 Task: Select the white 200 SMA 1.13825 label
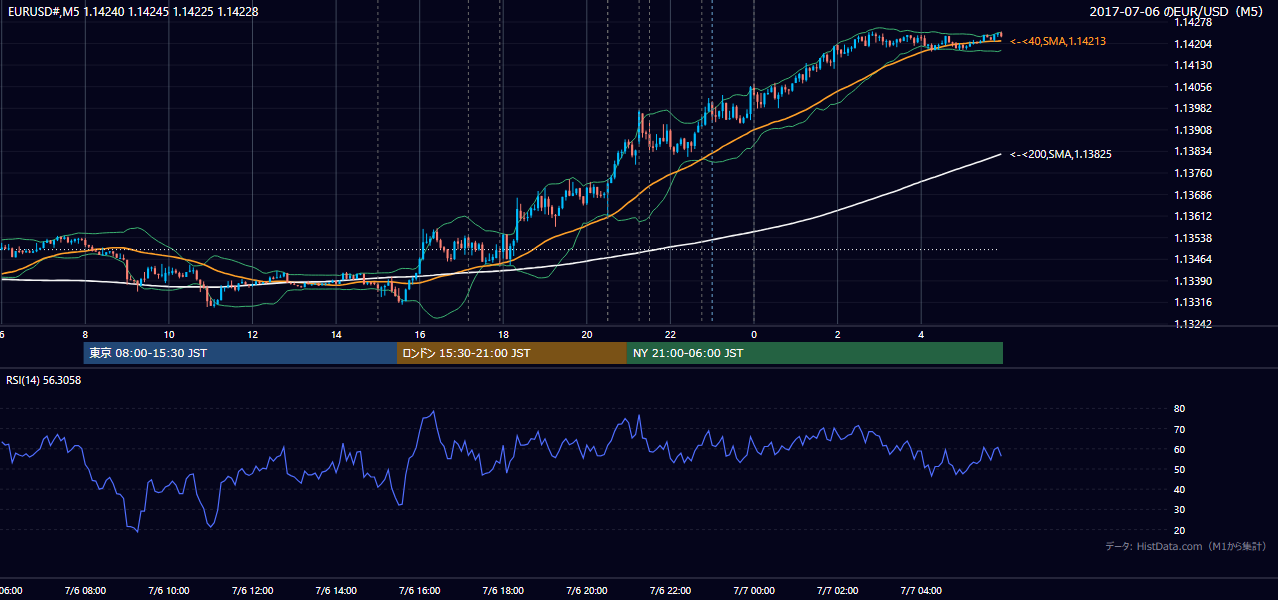click(1061, 154)
